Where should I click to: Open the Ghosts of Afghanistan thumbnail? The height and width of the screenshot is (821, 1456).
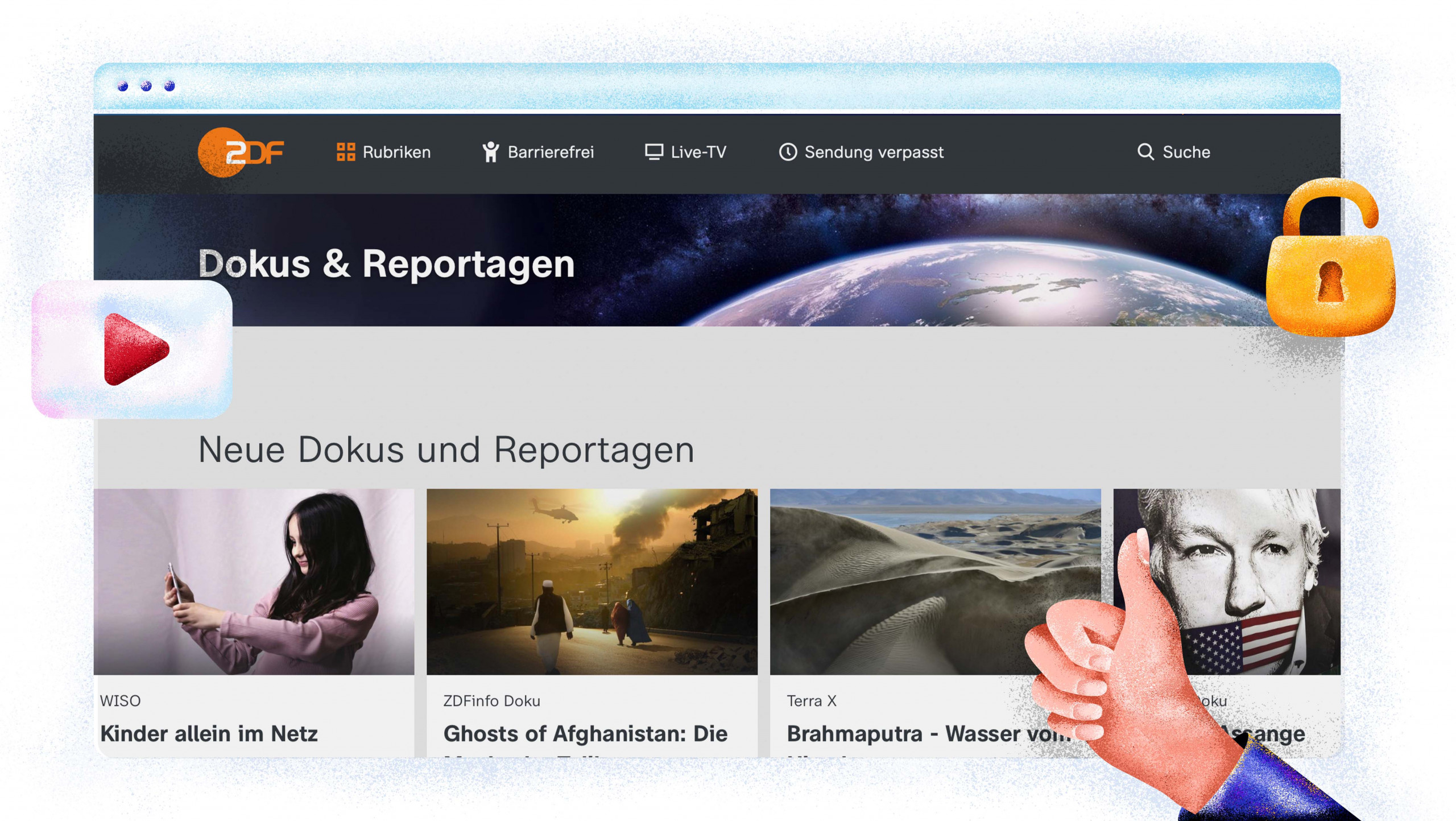click(592, 581)
